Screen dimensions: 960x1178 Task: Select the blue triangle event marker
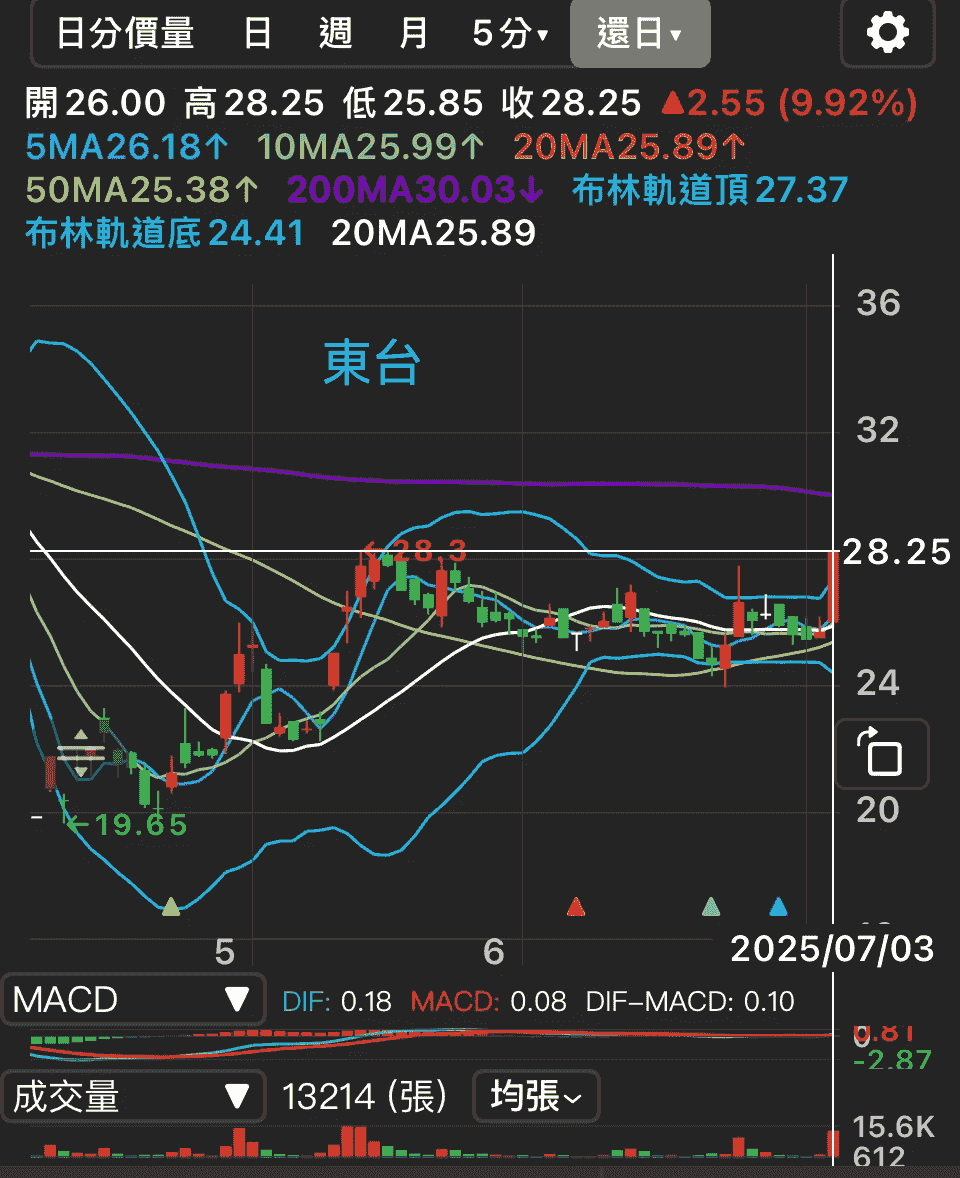(778, 907)
